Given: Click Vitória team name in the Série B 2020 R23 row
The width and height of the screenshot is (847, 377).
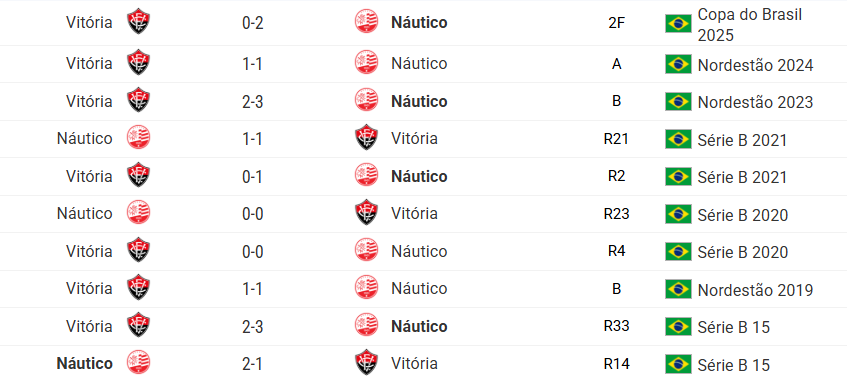Looking at the screenshot, I should coord(414,214).
